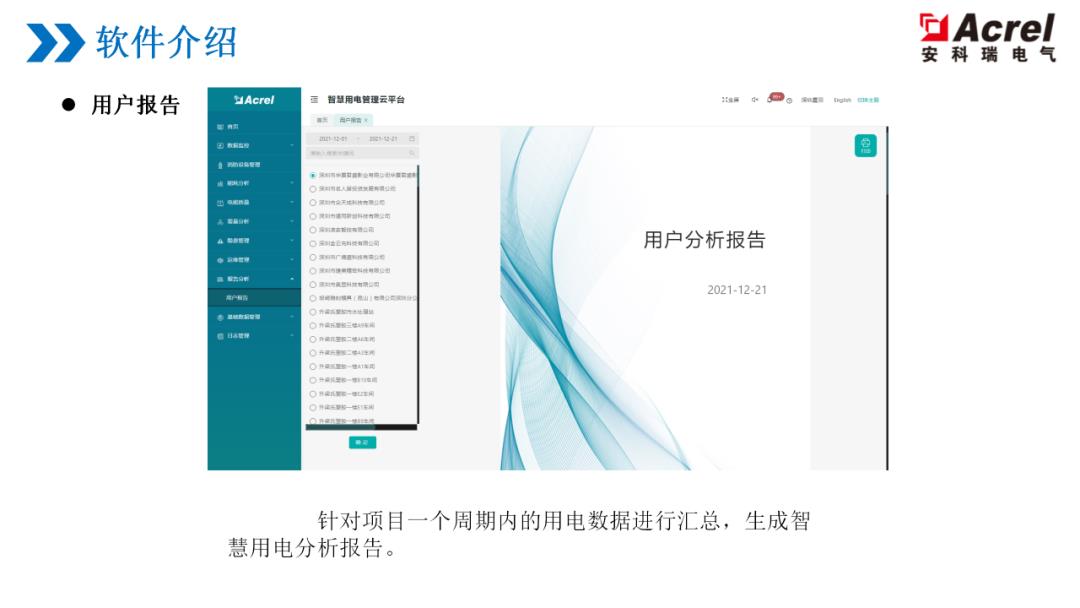Screen dimensions: 1080x608
Task: Click the sound mute speaker icon
Action: (x=755, y=100)
